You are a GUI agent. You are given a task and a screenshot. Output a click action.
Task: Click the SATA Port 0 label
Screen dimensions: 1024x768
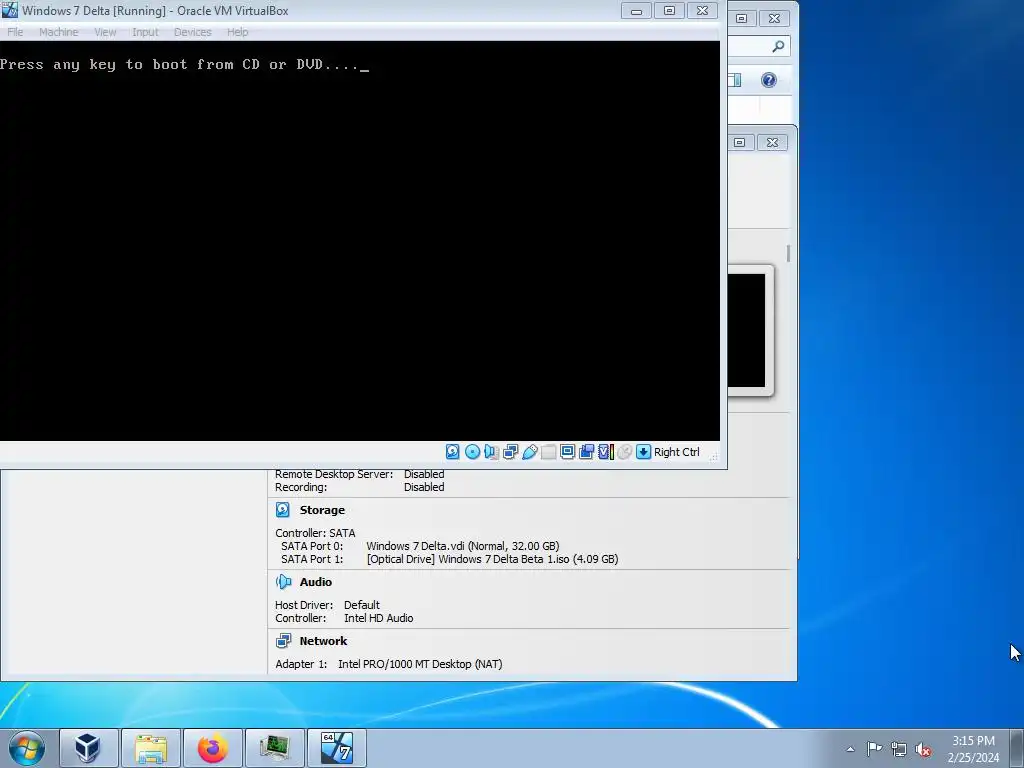click(x=312, y=546)
